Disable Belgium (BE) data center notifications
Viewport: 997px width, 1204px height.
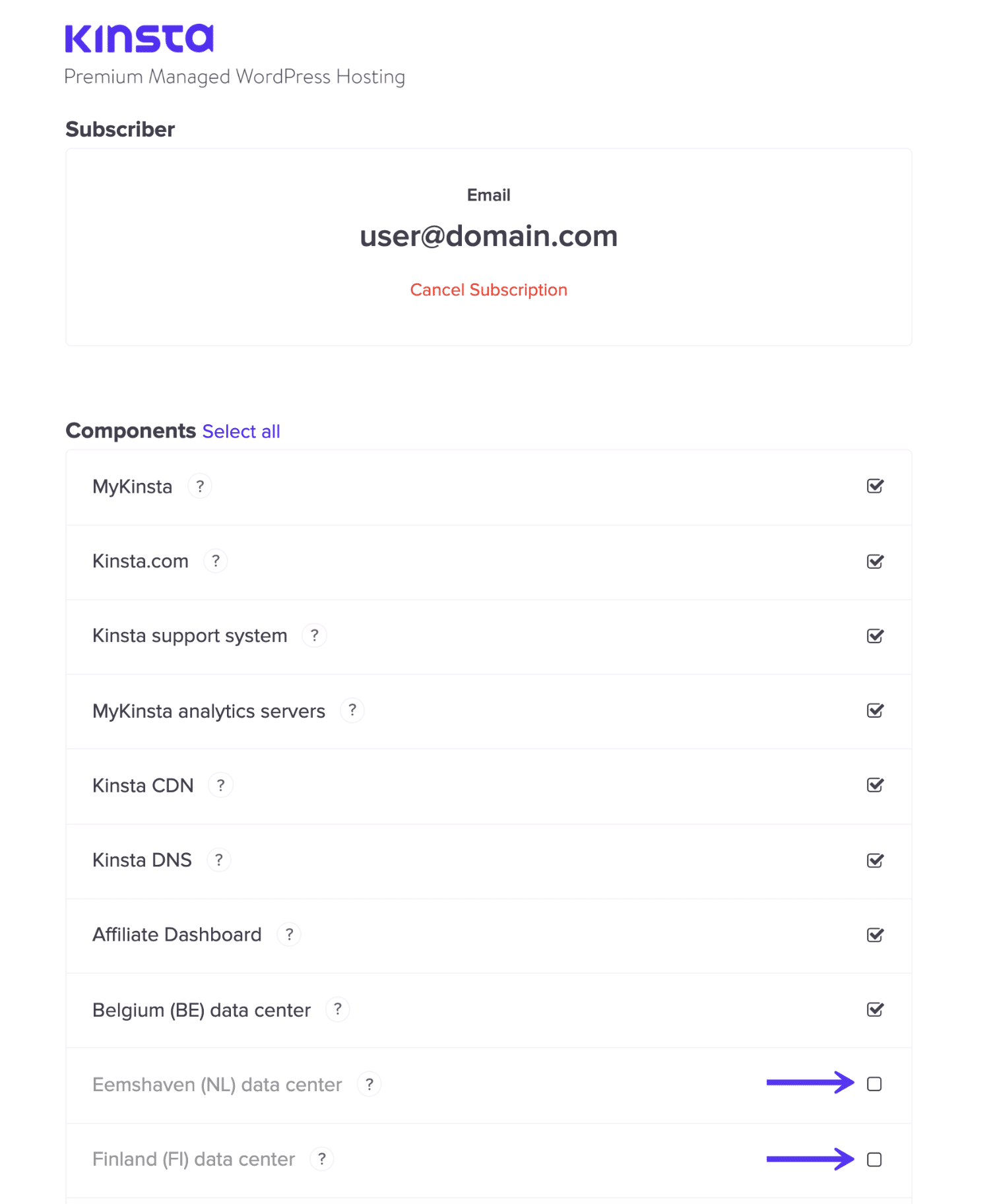875,1009
